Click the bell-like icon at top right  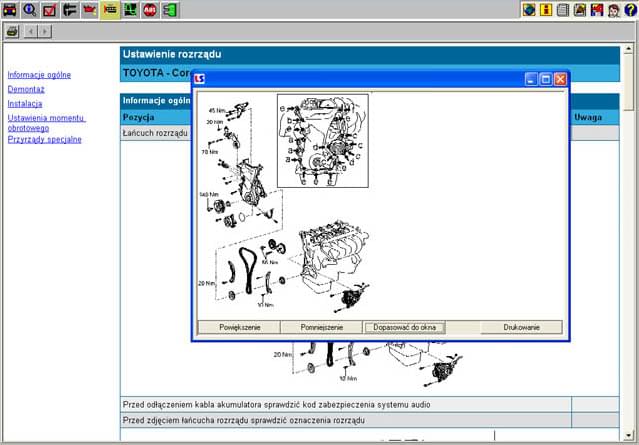(580, 10)
